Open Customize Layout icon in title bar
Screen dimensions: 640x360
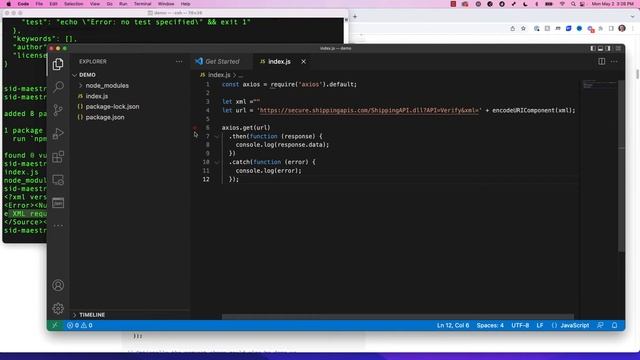tap(618, 48)
